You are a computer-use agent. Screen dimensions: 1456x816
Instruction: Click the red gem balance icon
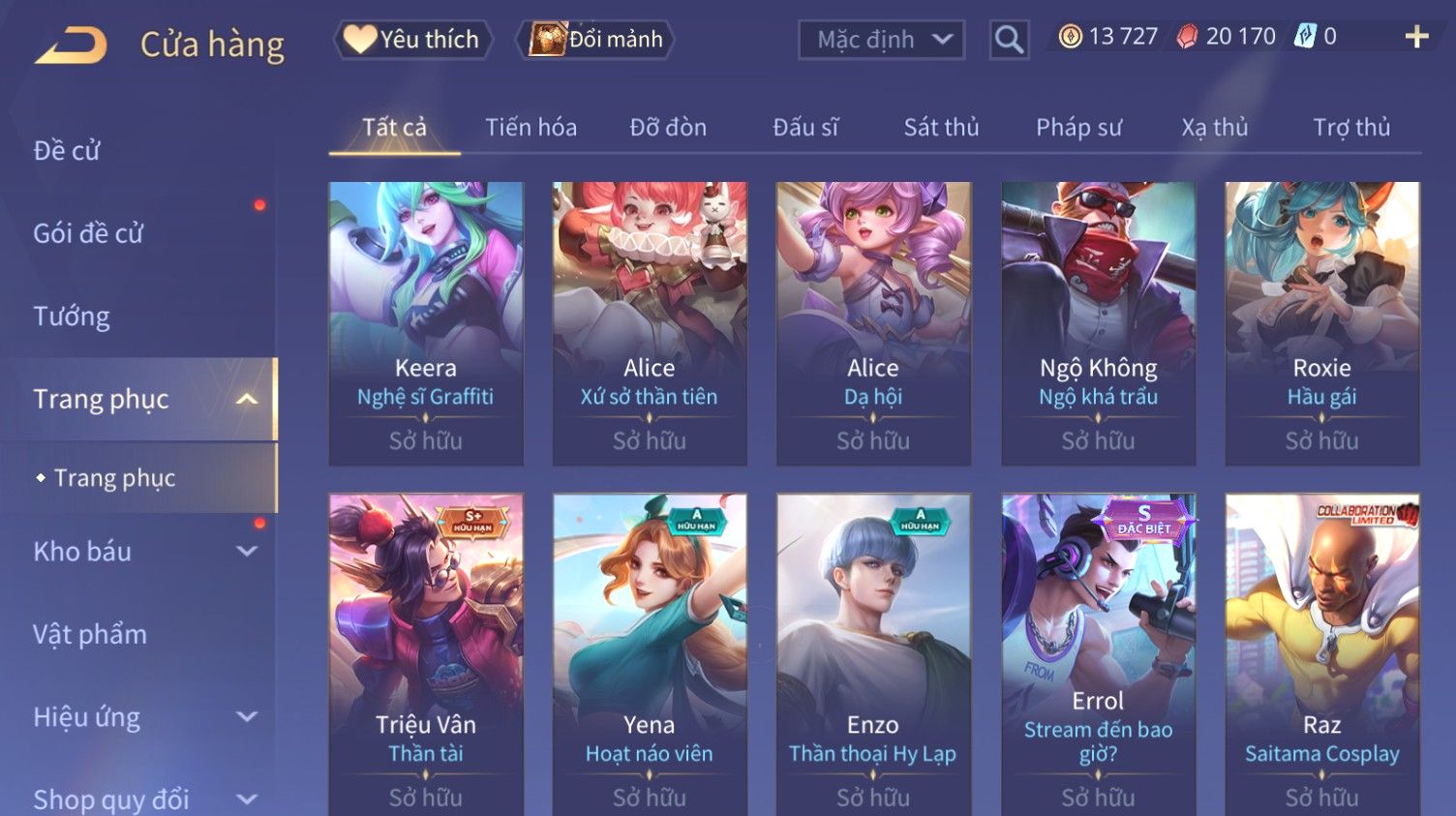coord(1187,37)
